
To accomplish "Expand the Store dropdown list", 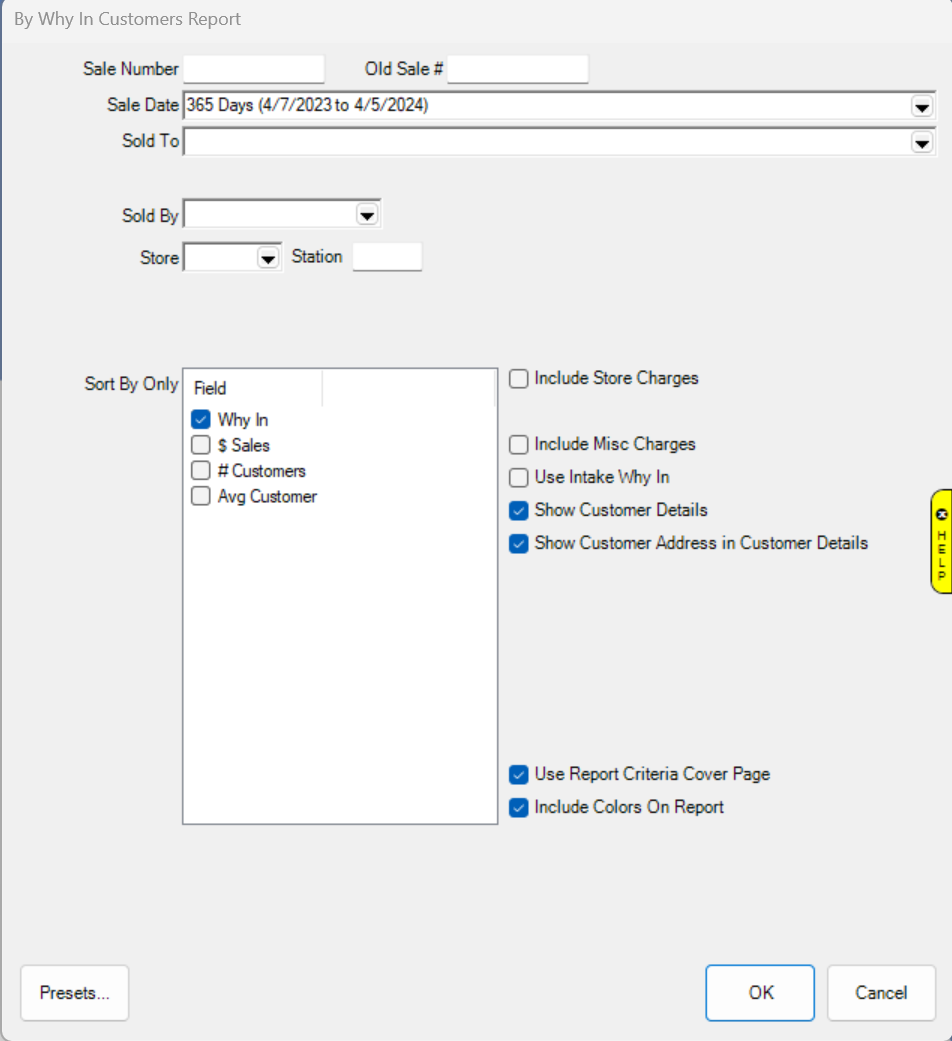I will [x=267, y=258].
